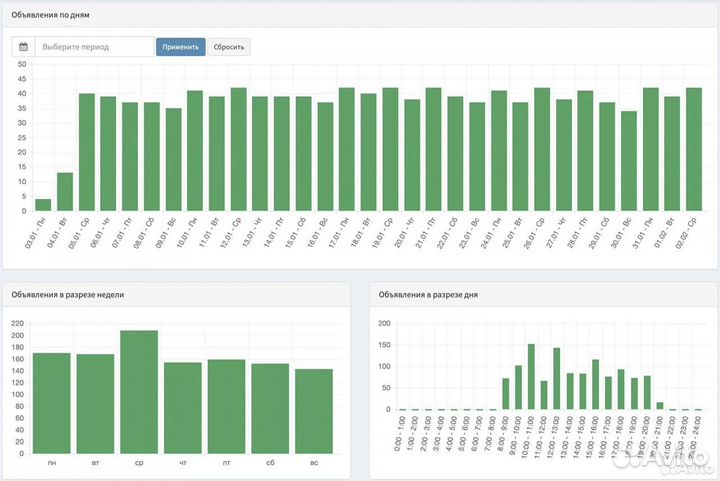
Task: Select the 05.01 - Ср bar in daily chart
Action: point(87,152)
